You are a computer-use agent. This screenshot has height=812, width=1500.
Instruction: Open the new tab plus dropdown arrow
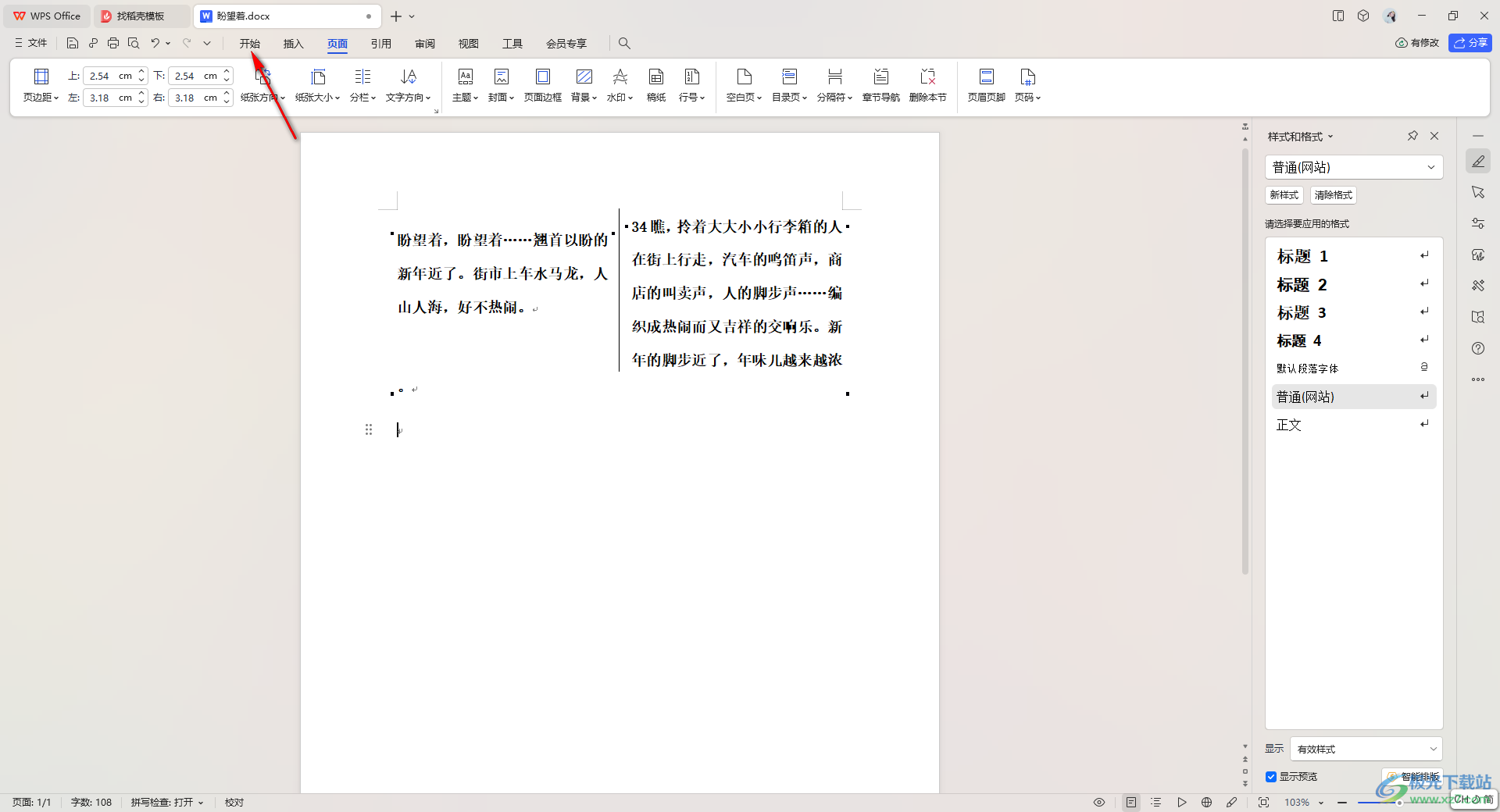412,16
